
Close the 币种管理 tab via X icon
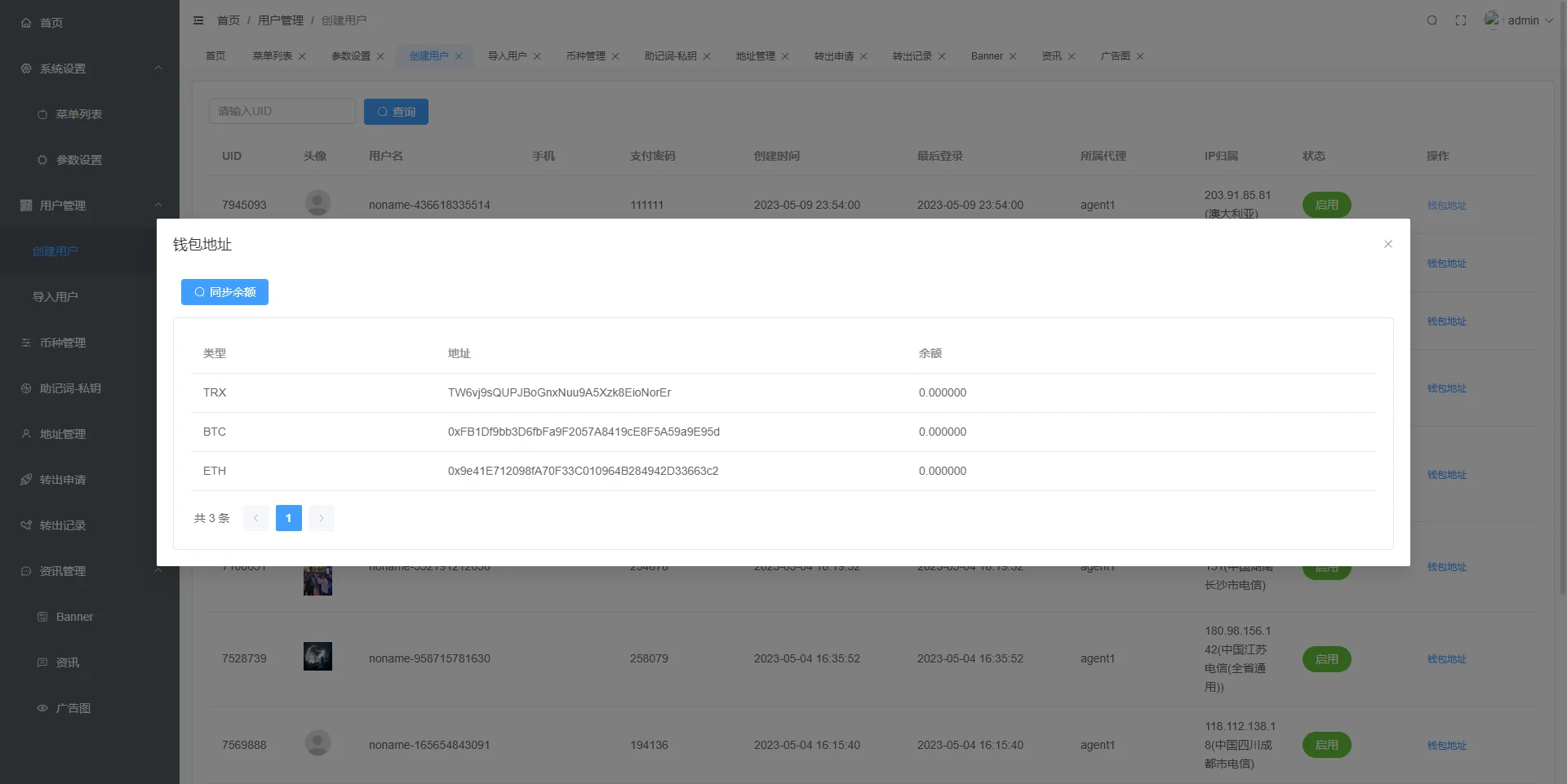tap(615, 56)
